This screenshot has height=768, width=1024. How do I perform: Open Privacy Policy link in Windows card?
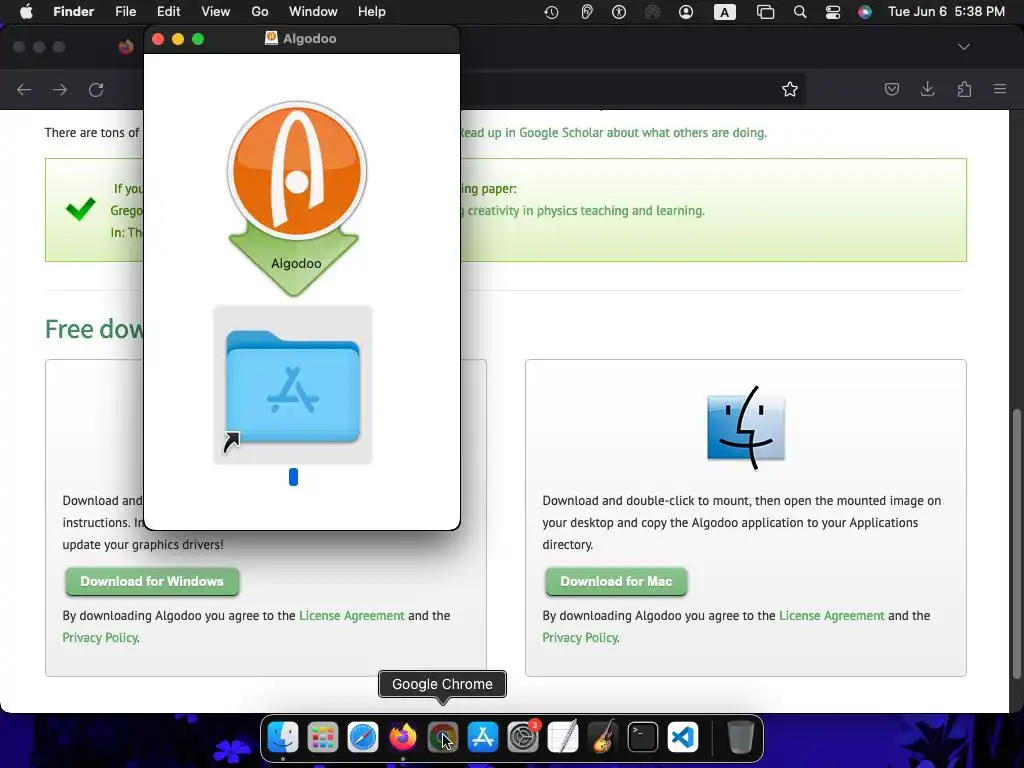(100, 637)
